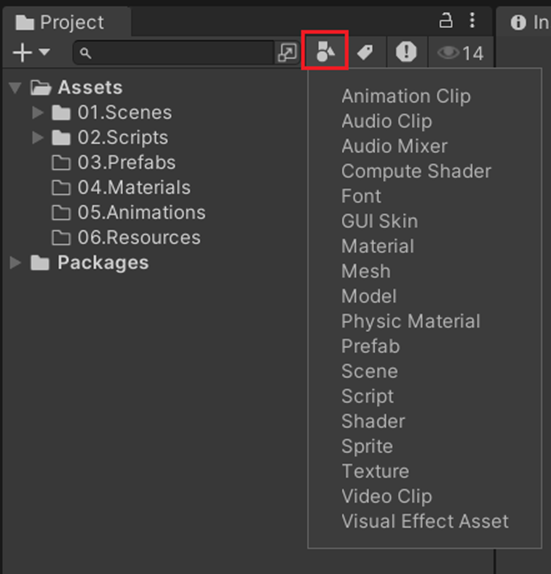
Task: Filter by Animation Clip type
Action: 406,96
